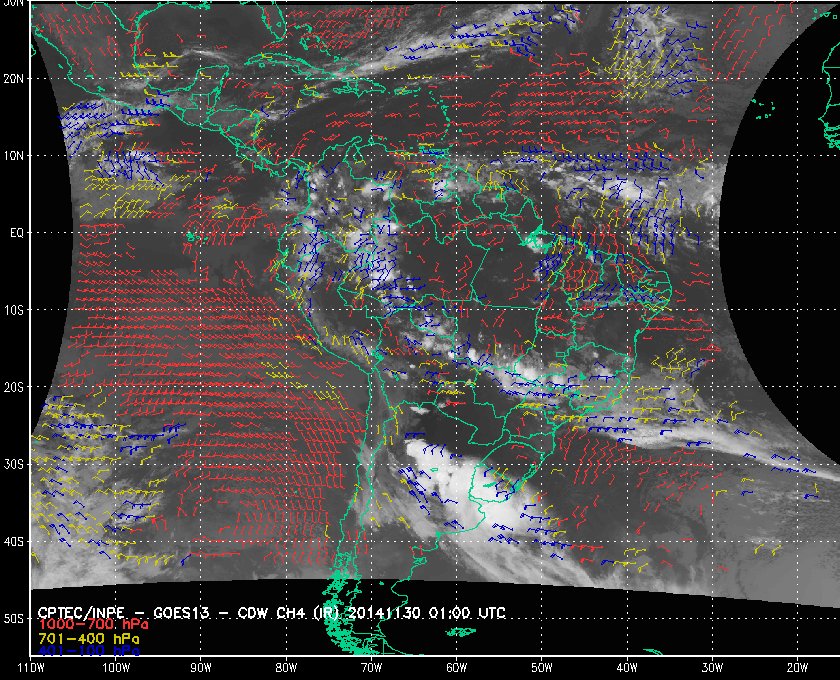Select the red 1000-700 hPa legend entry
Screen dimensions: 840x680
pos(93,625)
